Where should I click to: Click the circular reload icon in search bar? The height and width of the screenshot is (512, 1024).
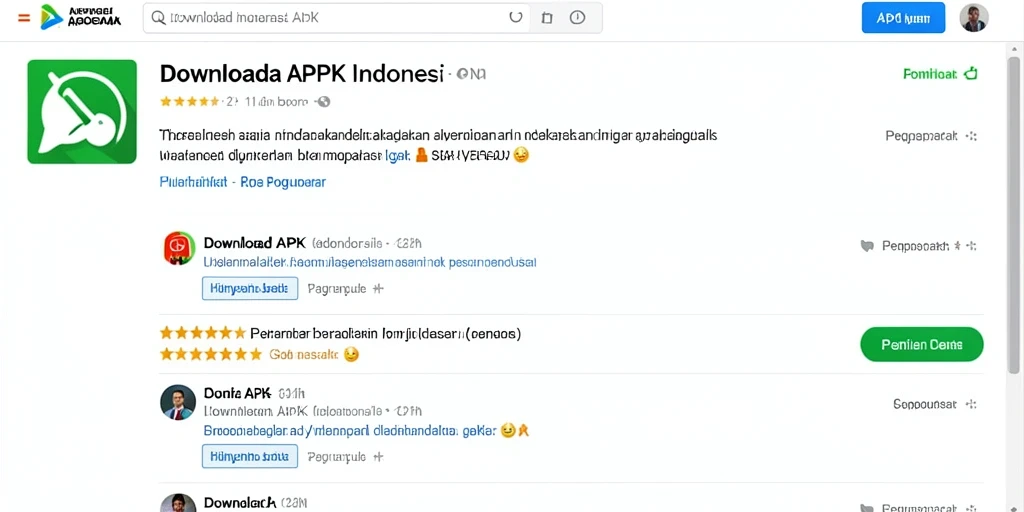point(516,18)
